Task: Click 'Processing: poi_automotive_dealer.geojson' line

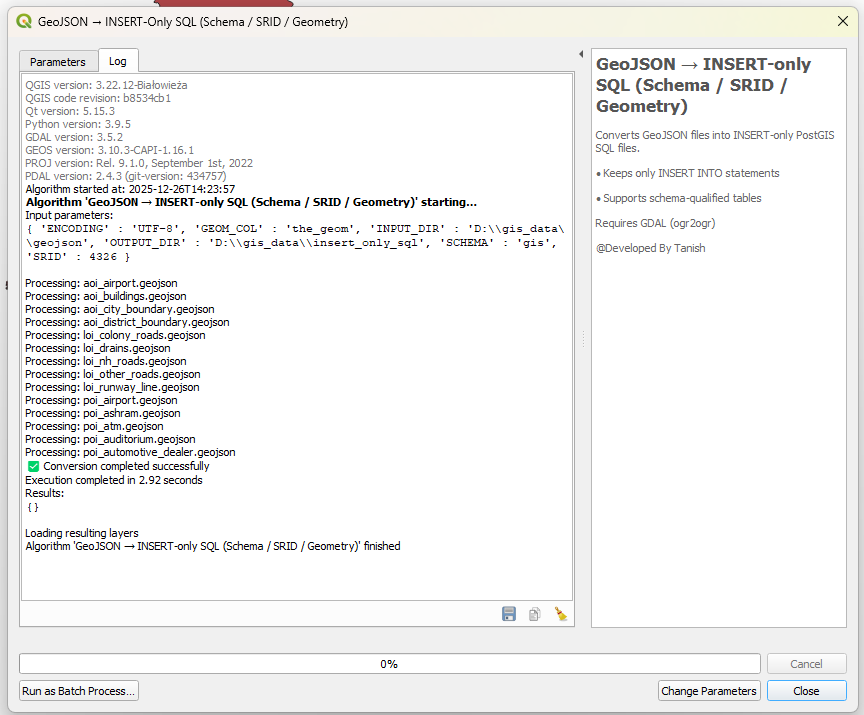Action: (x=131, y=452)
